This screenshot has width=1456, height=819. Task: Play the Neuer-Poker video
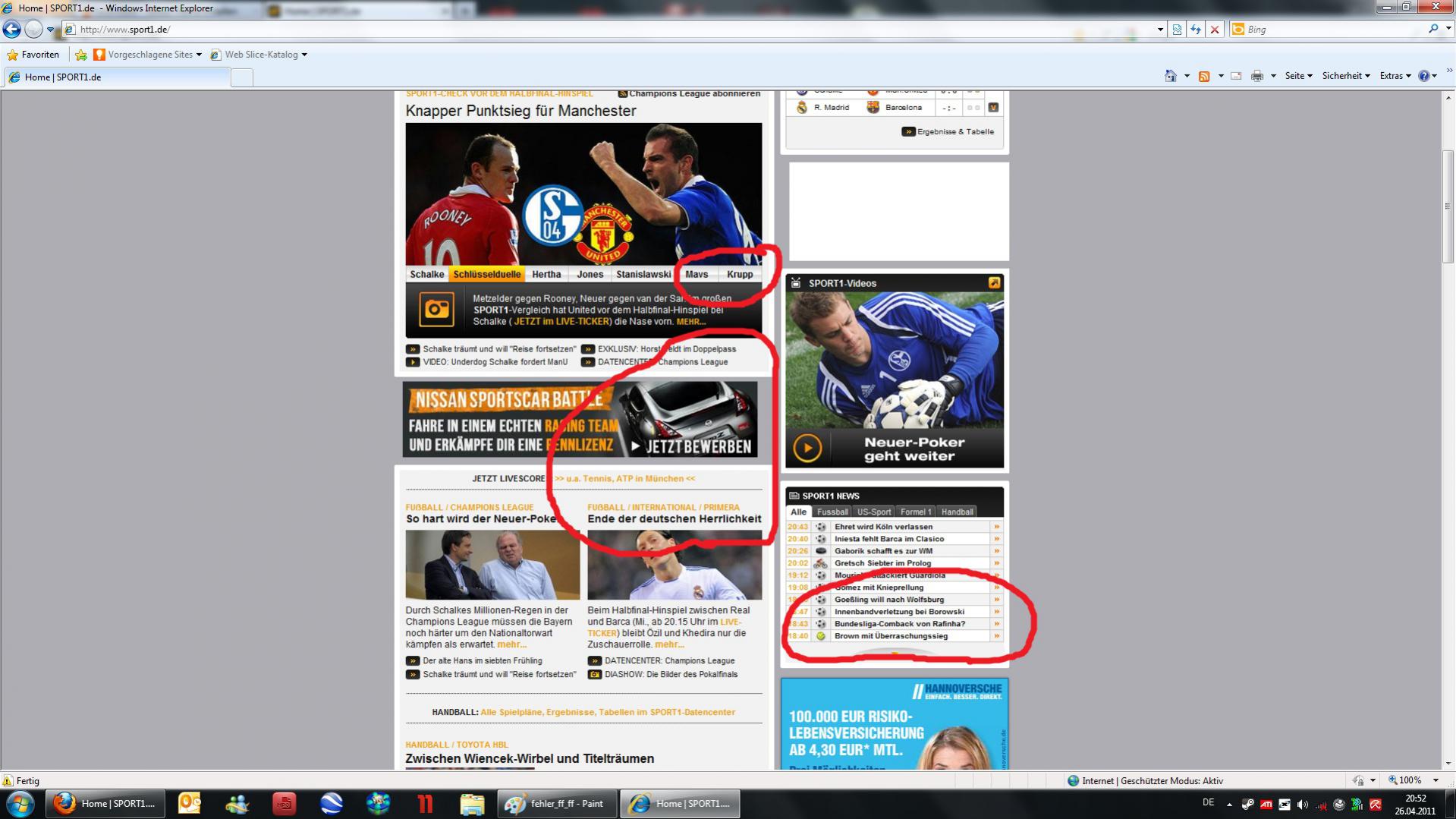point(807,448)
